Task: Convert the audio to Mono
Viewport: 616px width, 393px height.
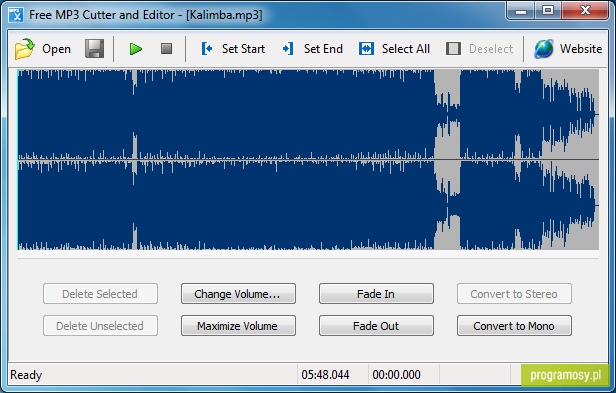Action: (514, 325)
